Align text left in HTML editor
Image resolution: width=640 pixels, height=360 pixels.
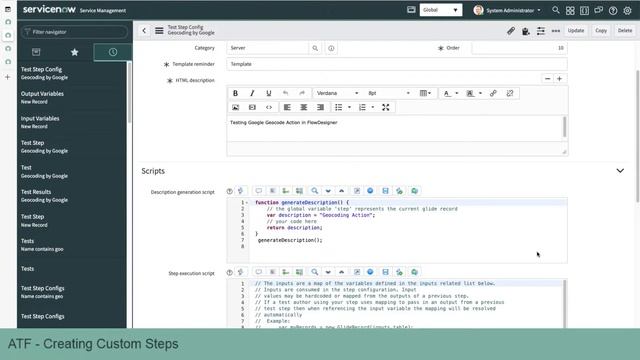tap(287, 107)
